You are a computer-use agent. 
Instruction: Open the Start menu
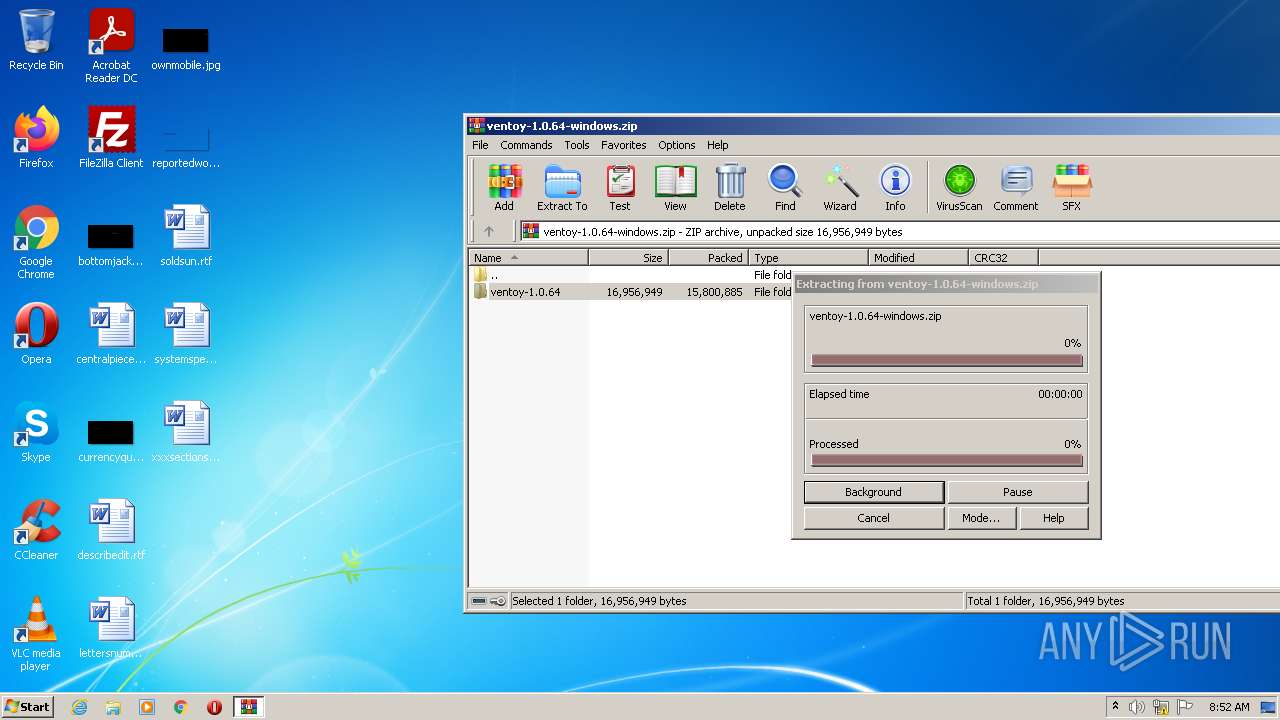coord(27,707)
